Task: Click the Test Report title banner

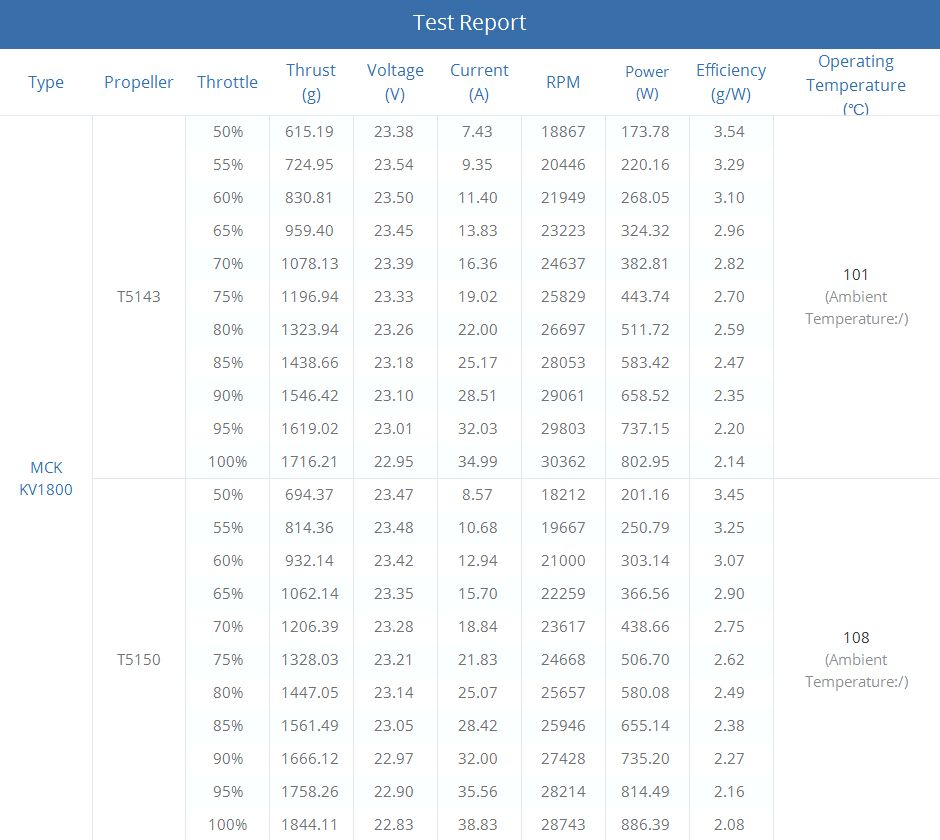Action: click(x=470, y=24)
